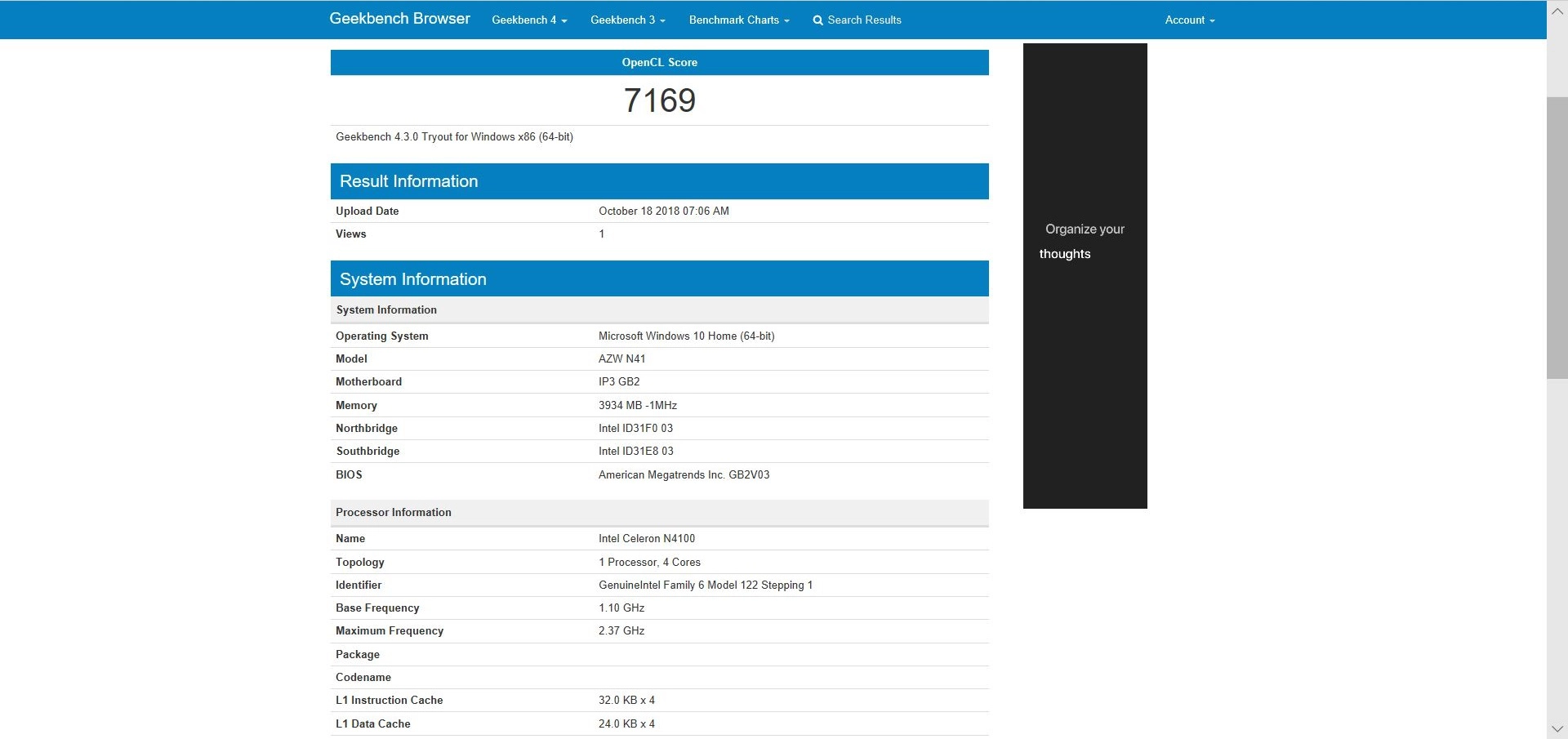Image resolution: width=1568 pixels, height=739 pixels.
Task: Open the Geekbench Browser home link
Action: coord(399,19)
